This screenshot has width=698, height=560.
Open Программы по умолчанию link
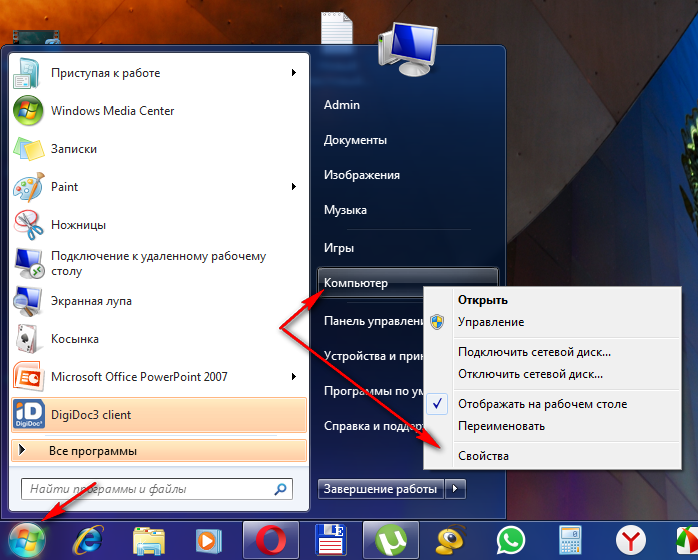pos(373,391)
